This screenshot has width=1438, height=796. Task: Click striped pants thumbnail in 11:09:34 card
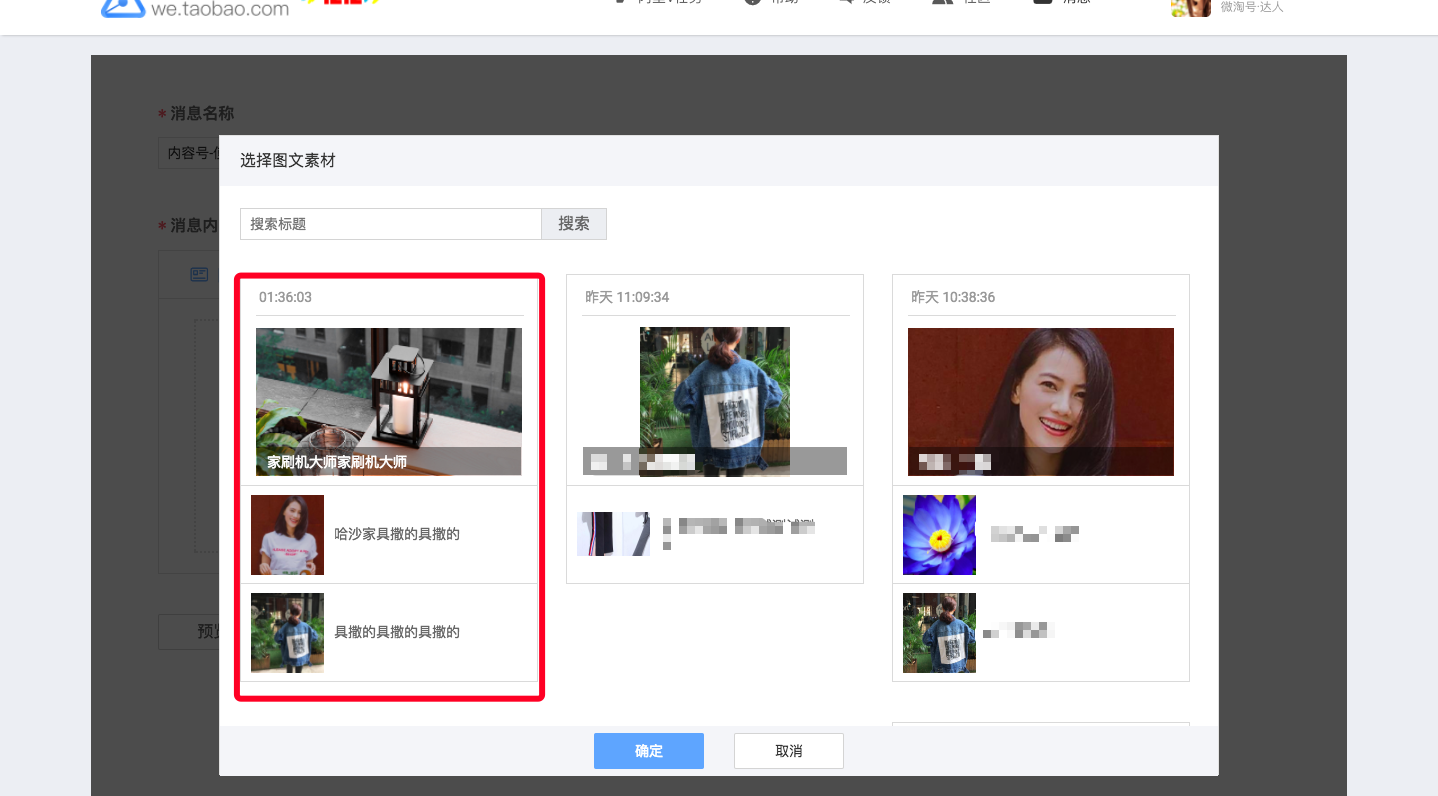click(x=613, y=534)
